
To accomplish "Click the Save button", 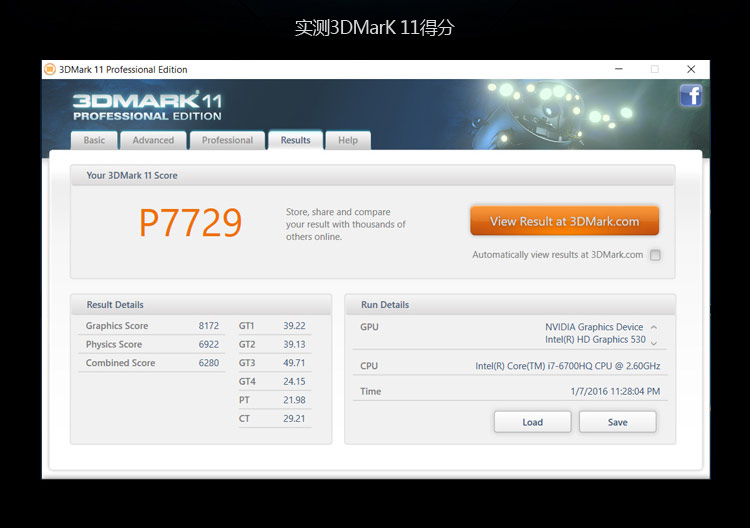I will point(618,422).
